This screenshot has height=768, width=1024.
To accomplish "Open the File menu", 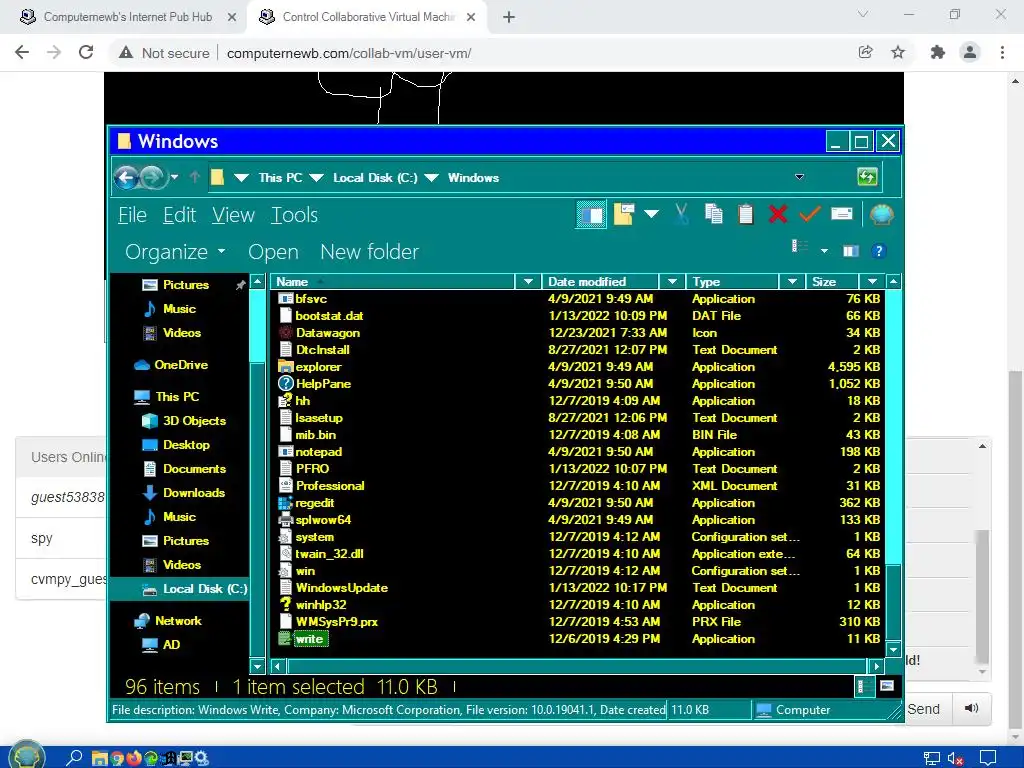I will (133, 215).
